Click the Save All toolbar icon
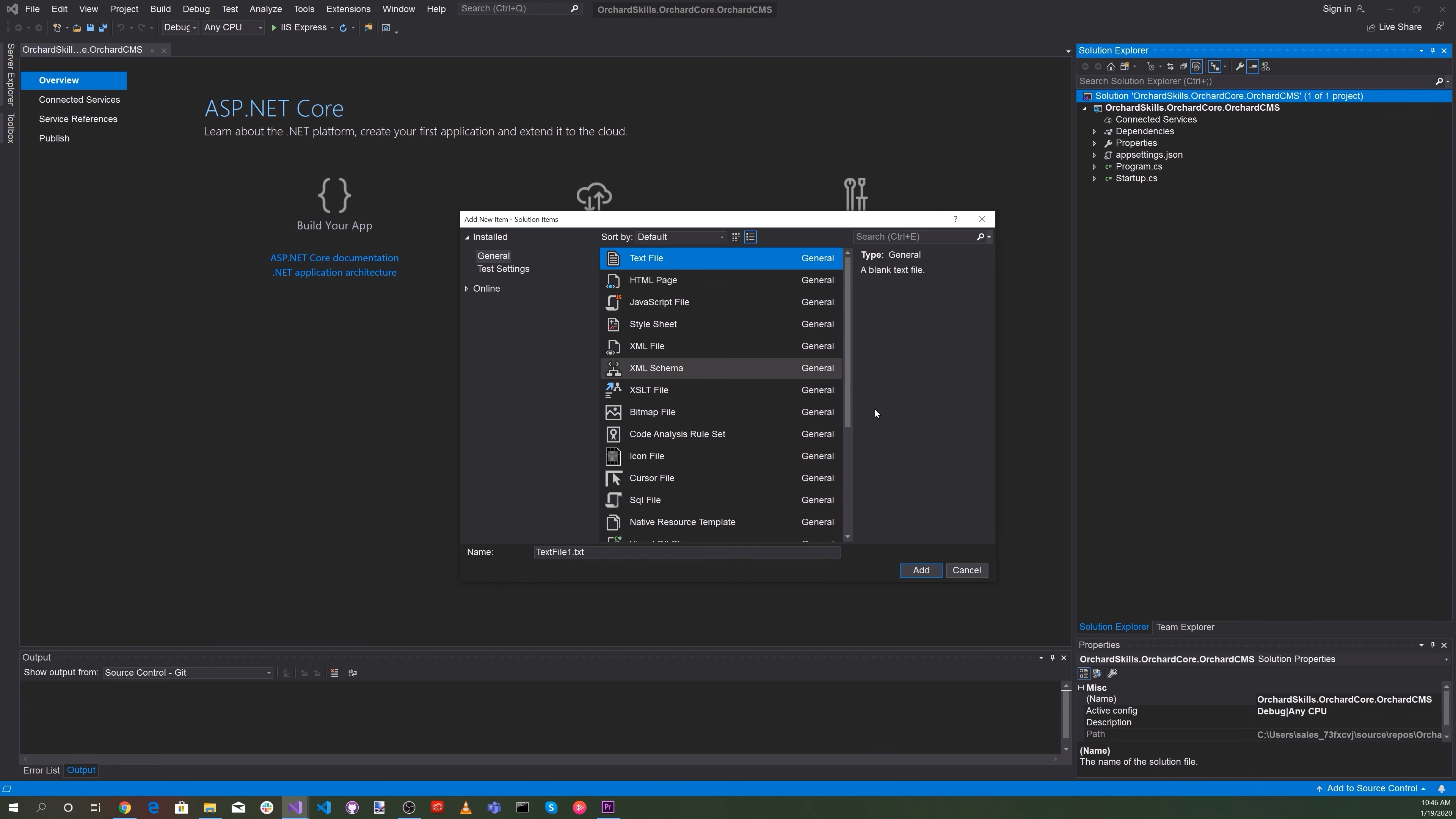 (x=103, y=28)
